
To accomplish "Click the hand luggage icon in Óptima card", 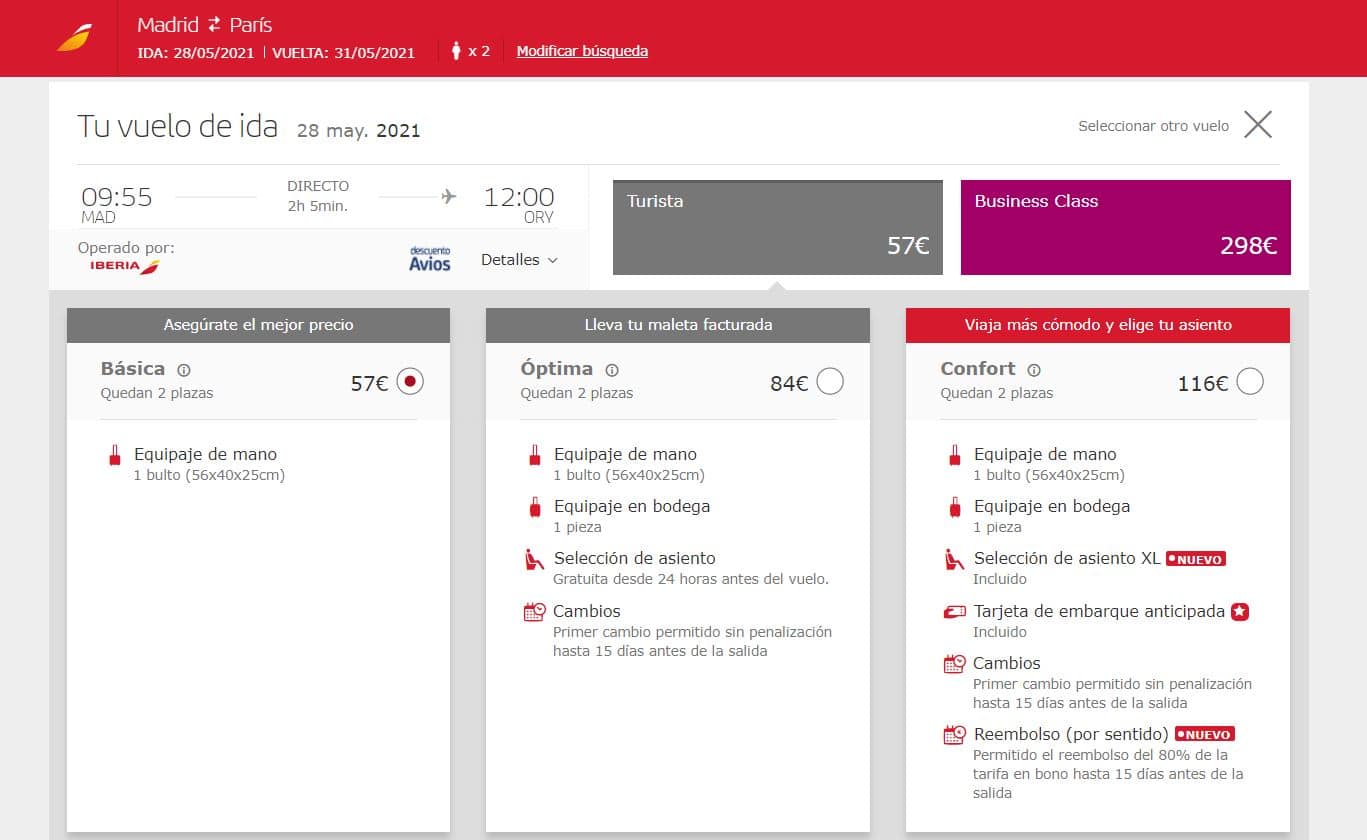I will [534, 456].
